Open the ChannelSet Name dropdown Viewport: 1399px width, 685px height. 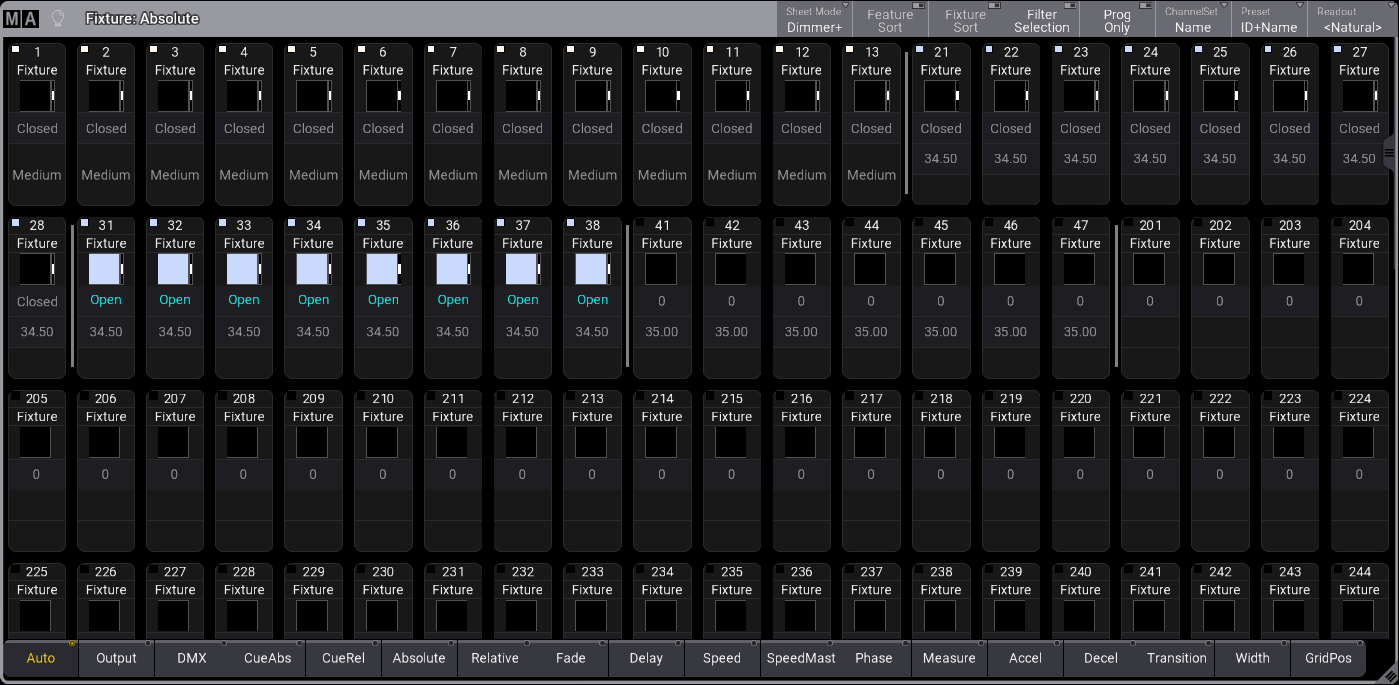pyautogui.click(x=1192, y=20)
